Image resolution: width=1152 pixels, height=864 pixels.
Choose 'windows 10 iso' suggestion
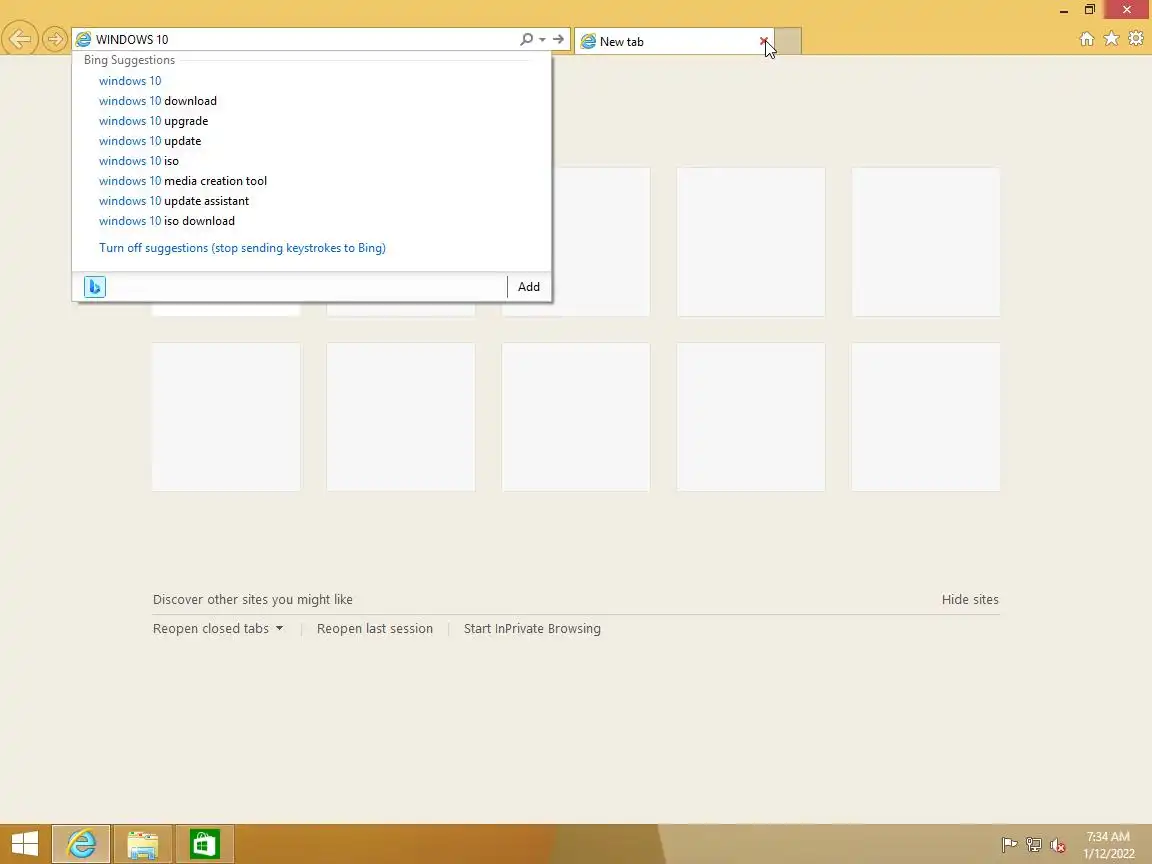tap(139, 160)
